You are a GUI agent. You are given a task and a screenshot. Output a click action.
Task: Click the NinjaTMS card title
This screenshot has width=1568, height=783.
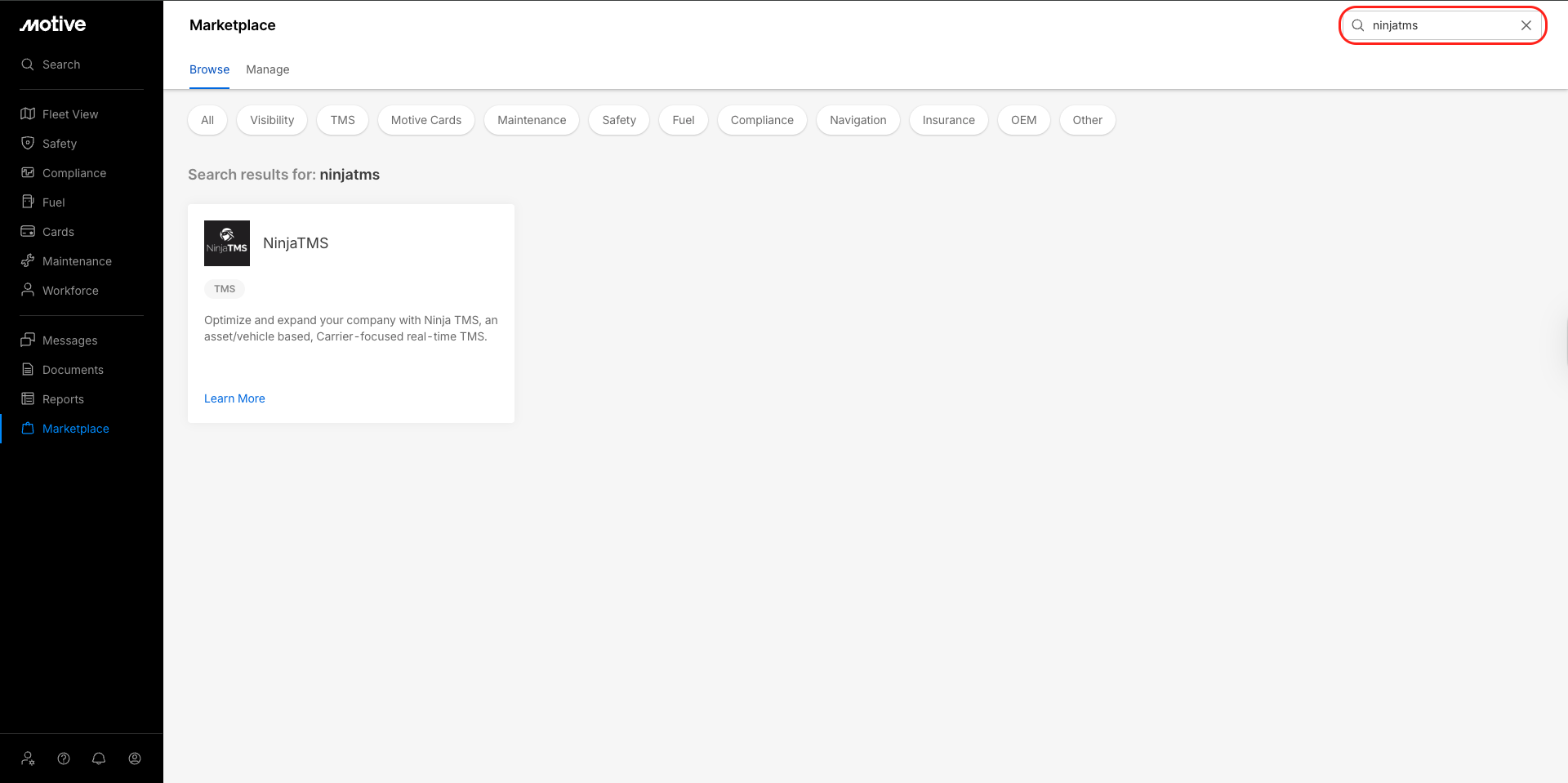pyautogui.click(x=296, y=243)
